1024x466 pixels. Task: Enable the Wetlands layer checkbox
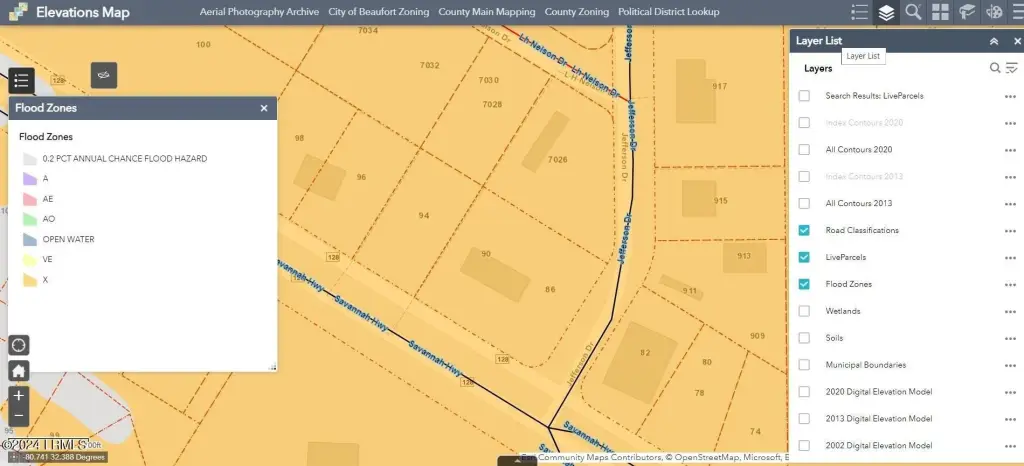[804, 311]
